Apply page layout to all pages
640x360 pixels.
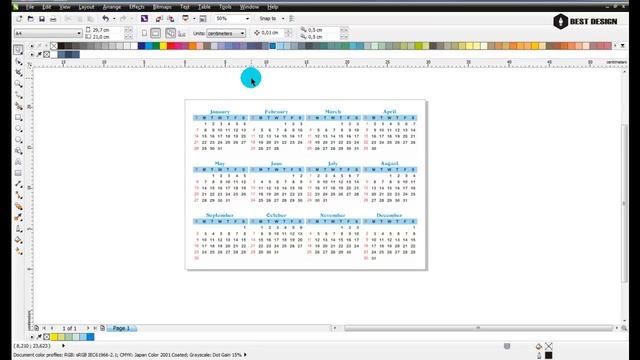tap(171, 33)
